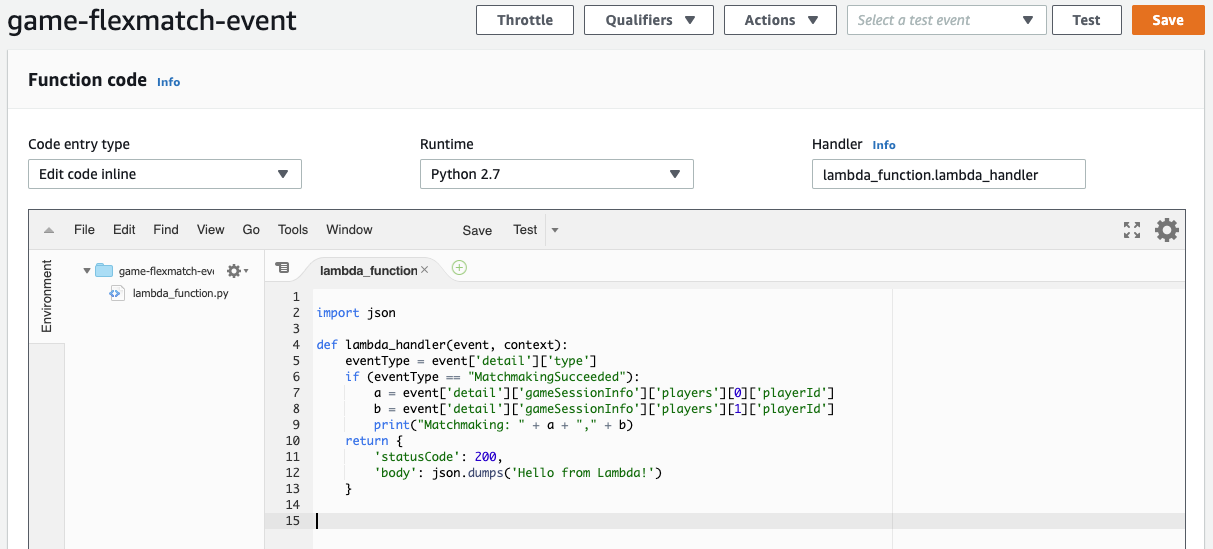Screen dimensions: 1213x549
Task: Open the Runtime Python 2.7 dropdown
Action: click(x=556, y=174)
